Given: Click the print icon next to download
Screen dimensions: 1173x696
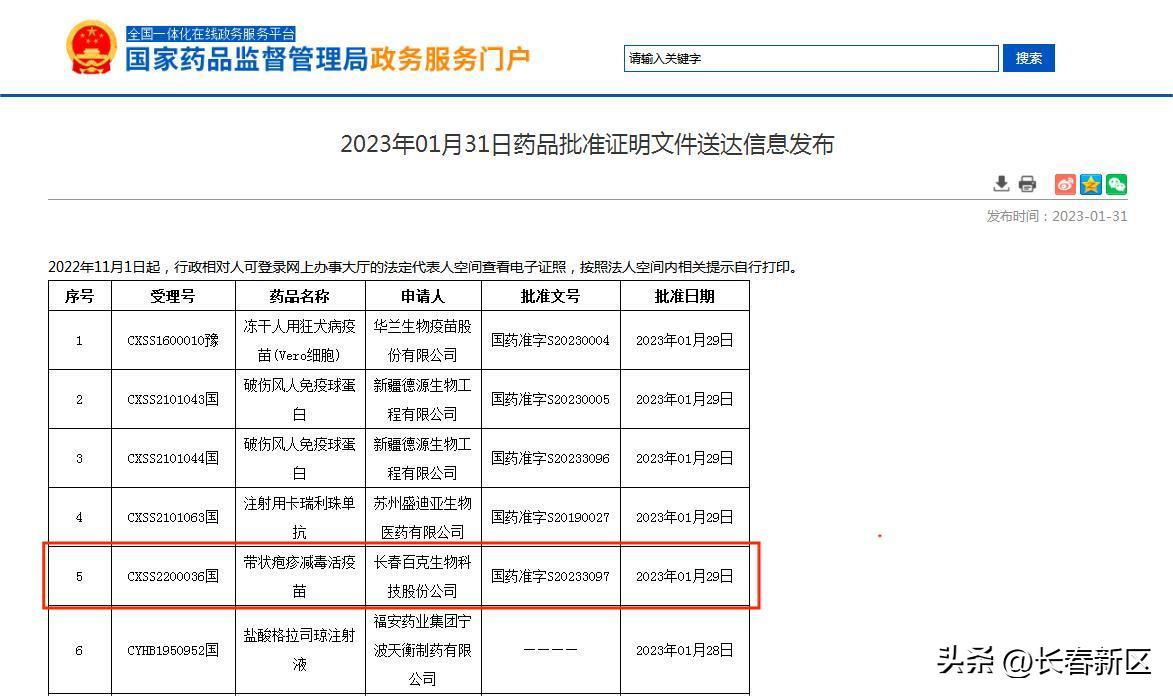Looking at the screenshot, I should tap(1027, 184).
